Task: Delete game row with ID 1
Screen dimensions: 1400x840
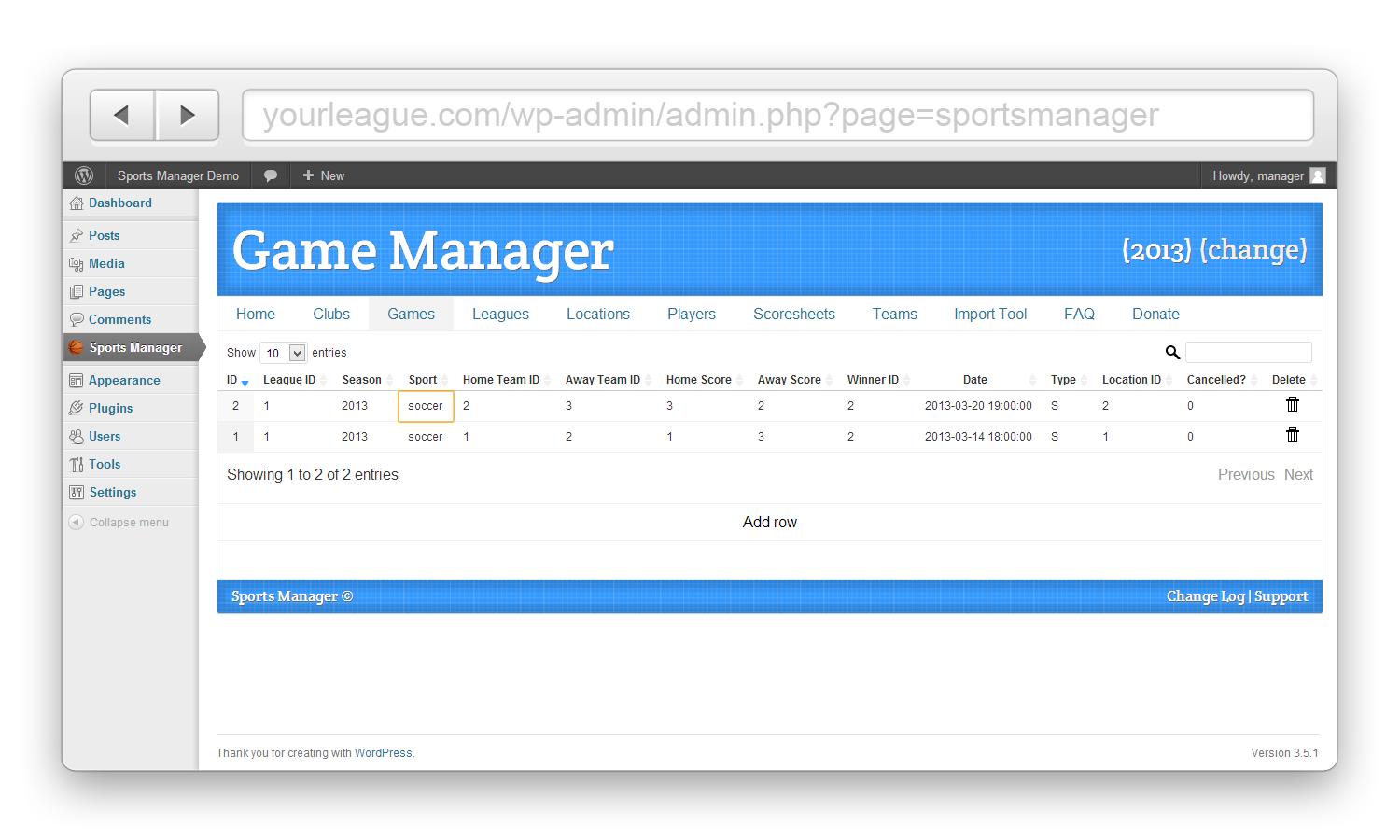Action: [x=1293, y=436]
